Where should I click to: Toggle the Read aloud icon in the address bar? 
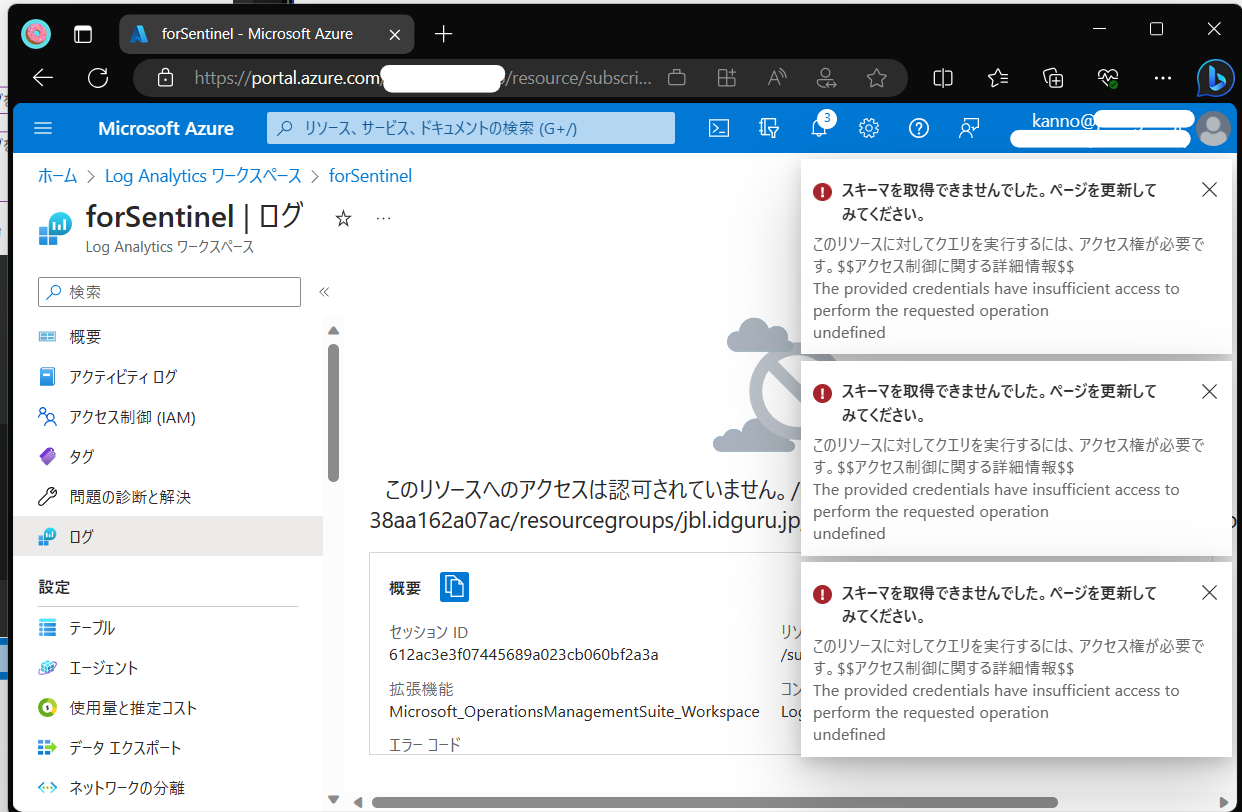pos(777,78)
